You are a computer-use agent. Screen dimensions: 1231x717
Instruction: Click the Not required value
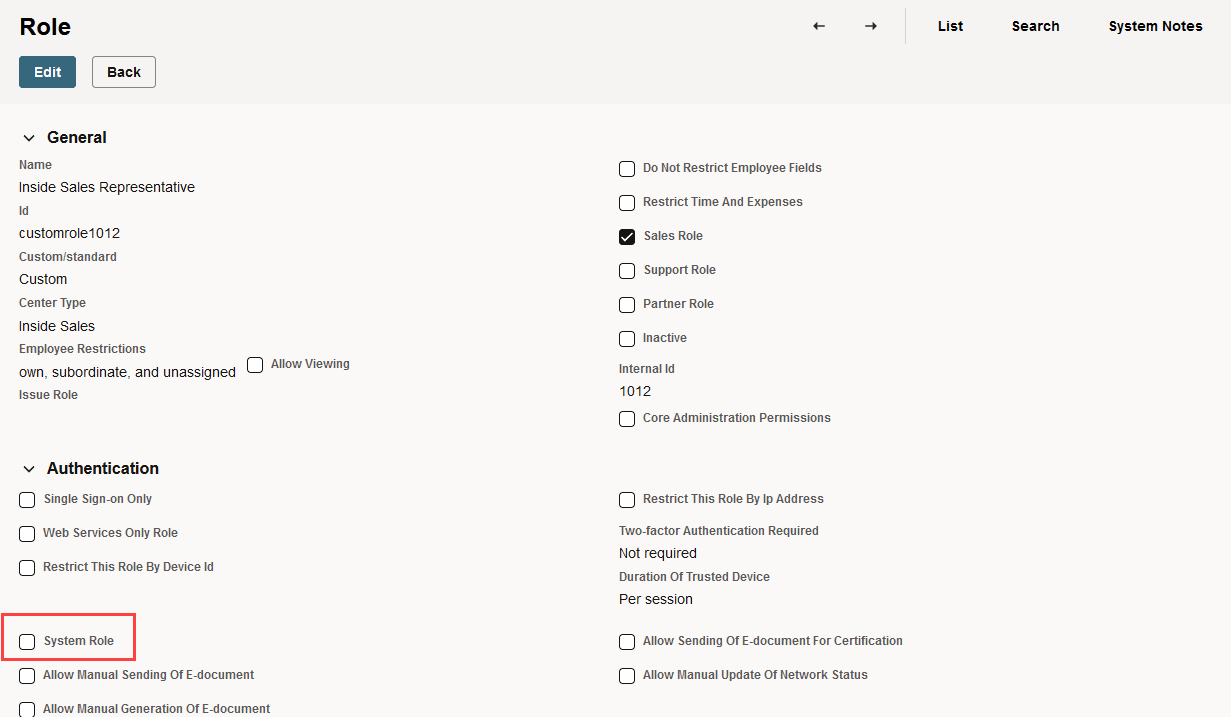[658, 553]
